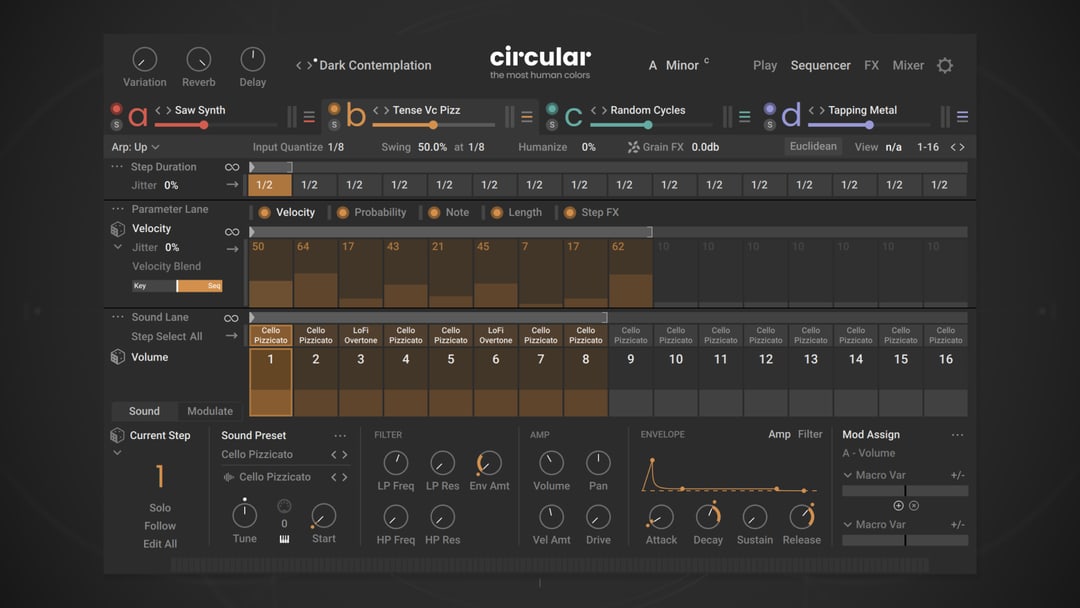The width and height of the screenshot is (1080, 608).
Task: Toggle layer c power button
Action: pyautogui.click(x=552, y=109)
